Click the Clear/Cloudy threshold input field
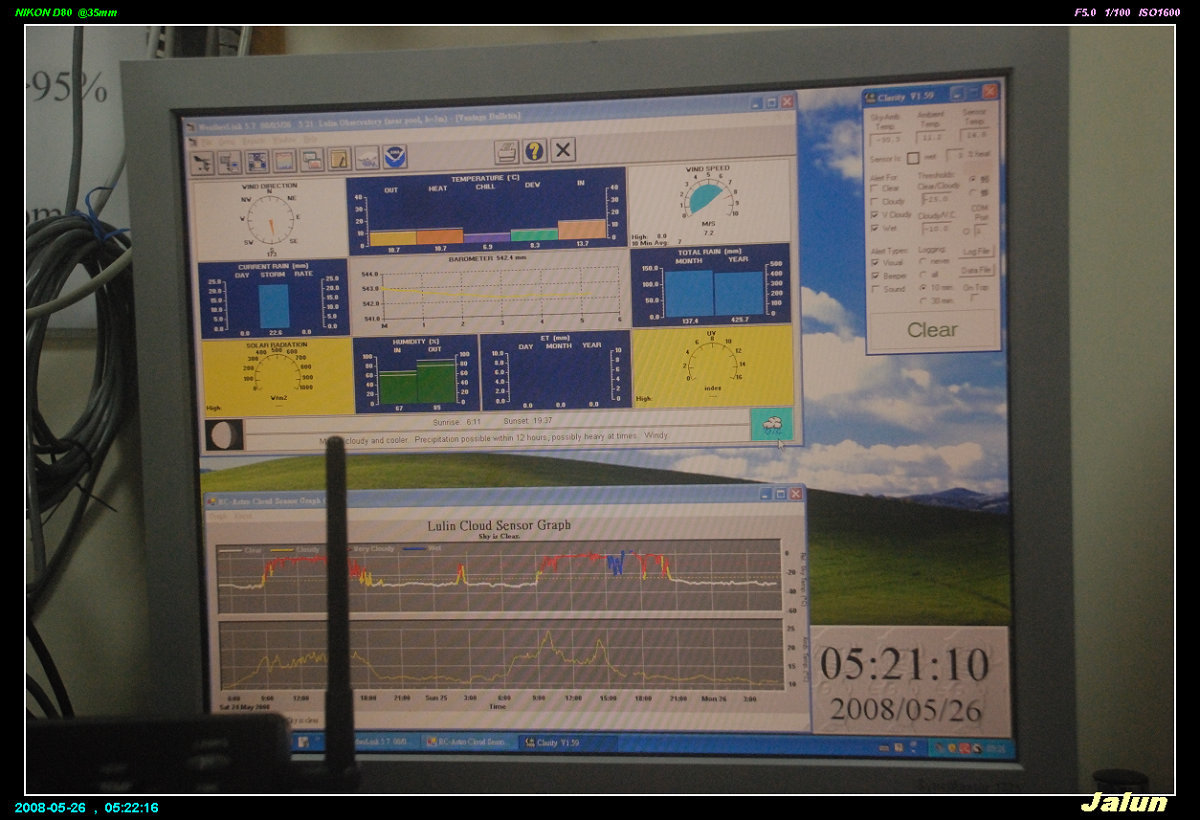1200x820 pixels. coord(935,199)
